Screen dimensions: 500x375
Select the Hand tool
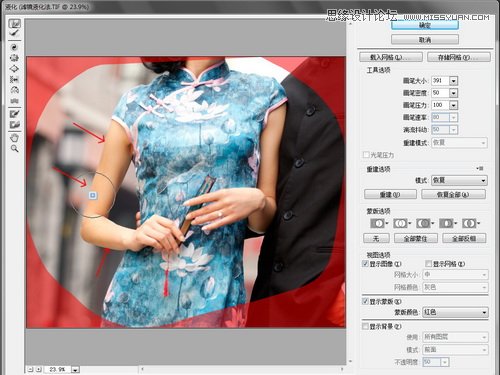click(15, 138)
